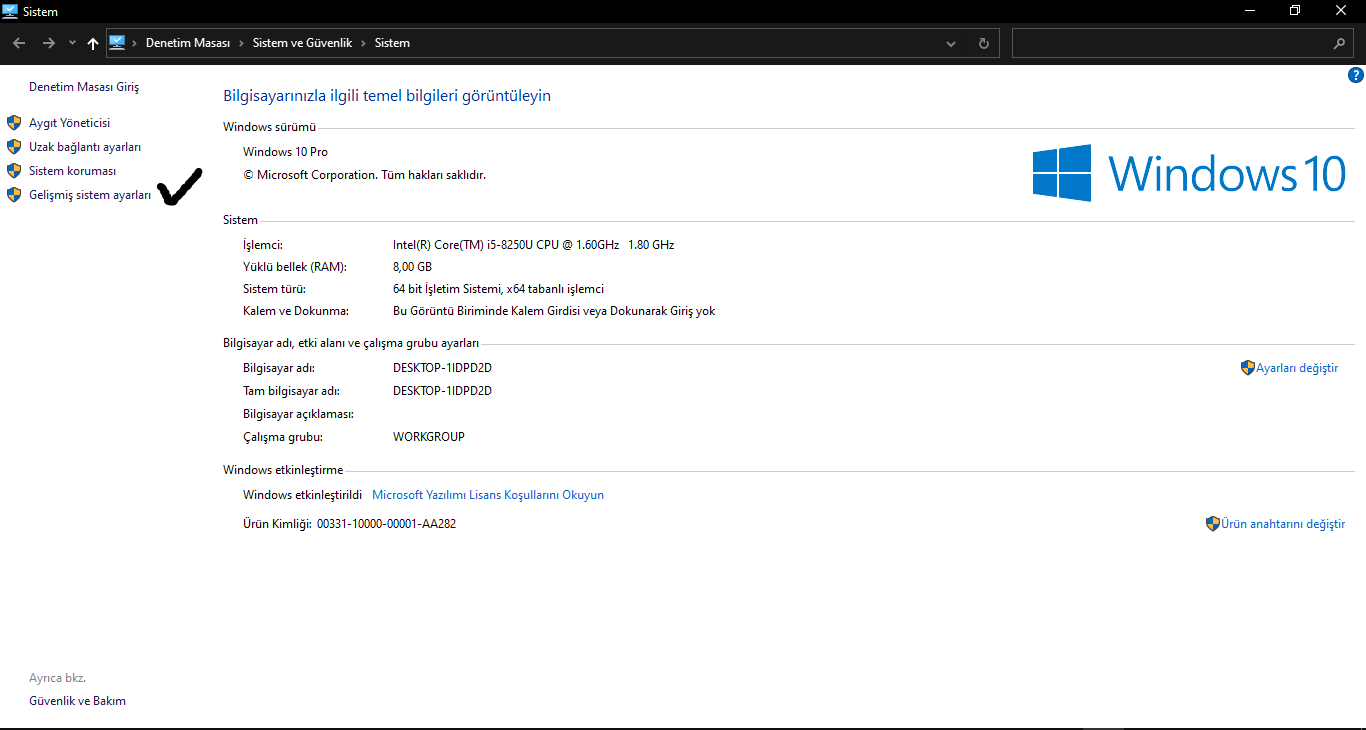The image size is (1366, 730).
Task: Restore down the Sistem window
Action: pyautogui.click(x=1295, y=11)
